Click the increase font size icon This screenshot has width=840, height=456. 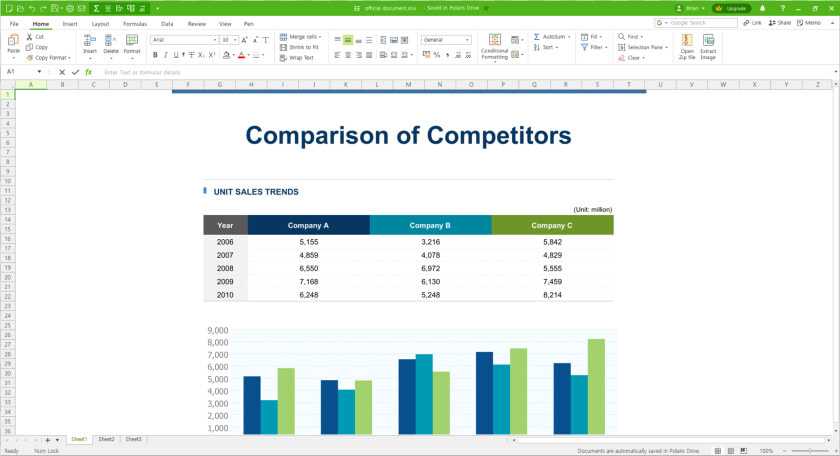click(245, 40)
